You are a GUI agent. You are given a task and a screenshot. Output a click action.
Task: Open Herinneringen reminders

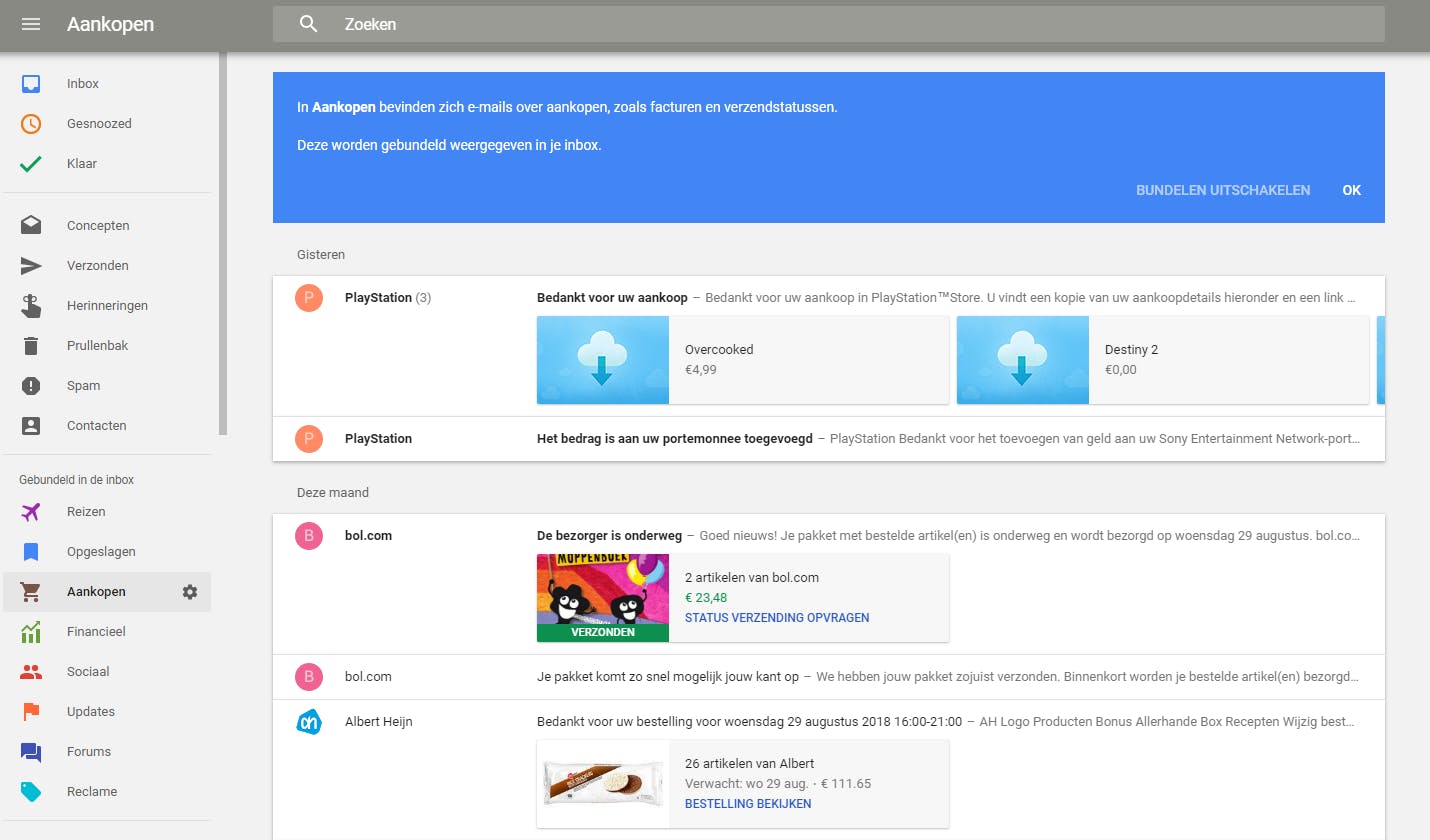click(108, 306)
